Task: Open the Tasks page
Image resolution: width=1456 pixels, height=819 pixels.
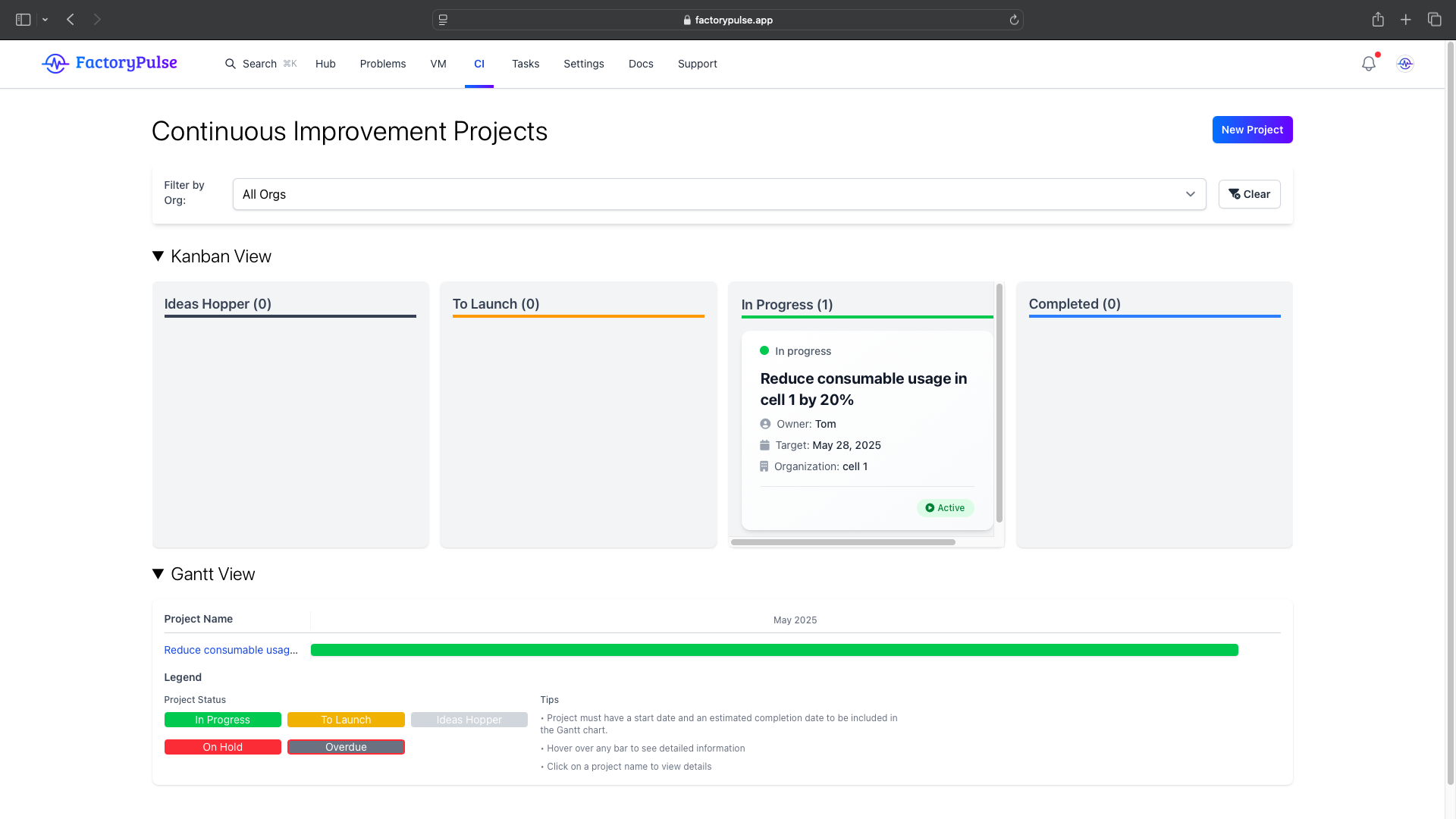Action: point(526,64)
